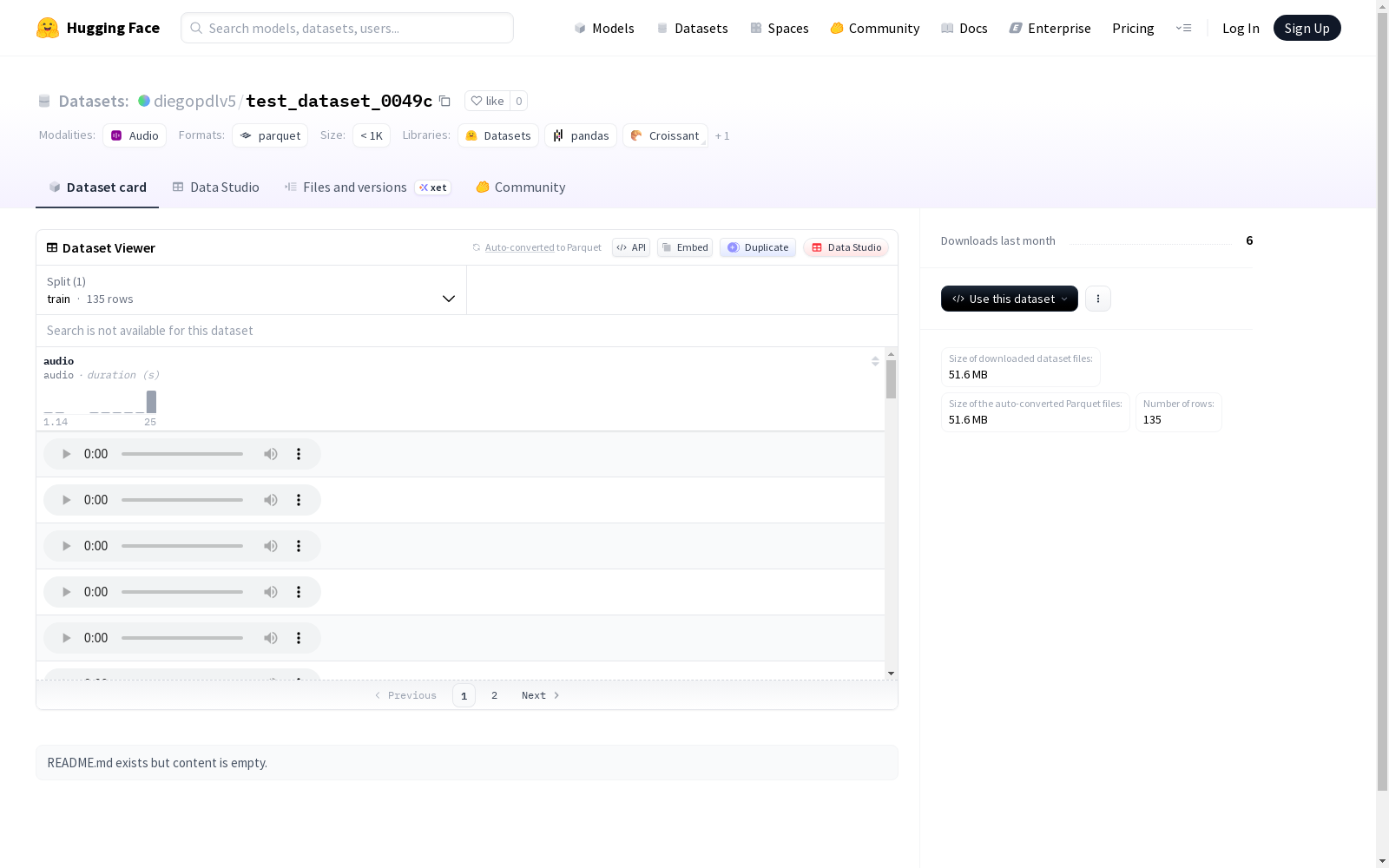
Task: Select the Datasets library tag
Action: pyautogui.click(x=498, y=135)
